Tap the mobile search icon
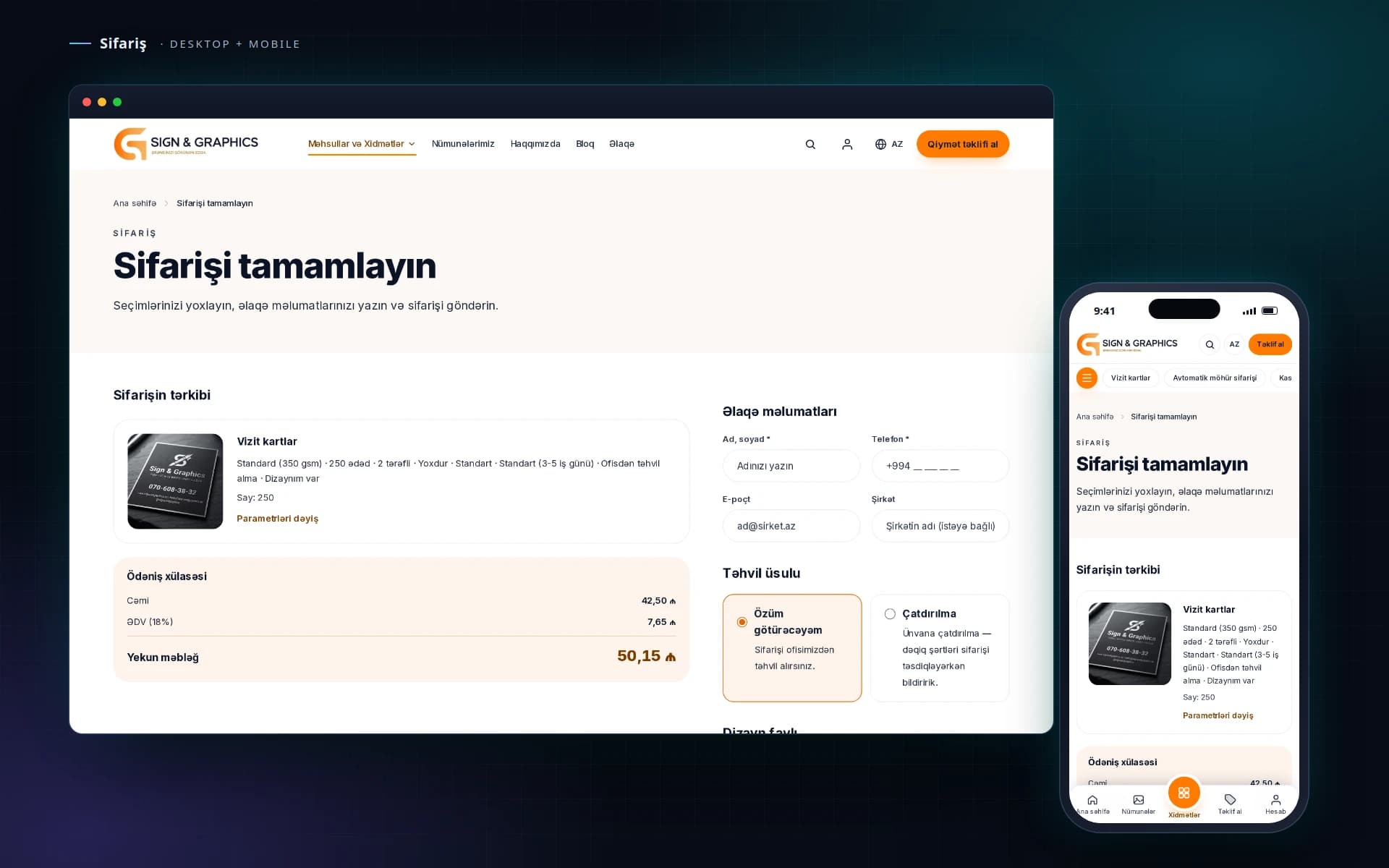 click(1210, 344)
